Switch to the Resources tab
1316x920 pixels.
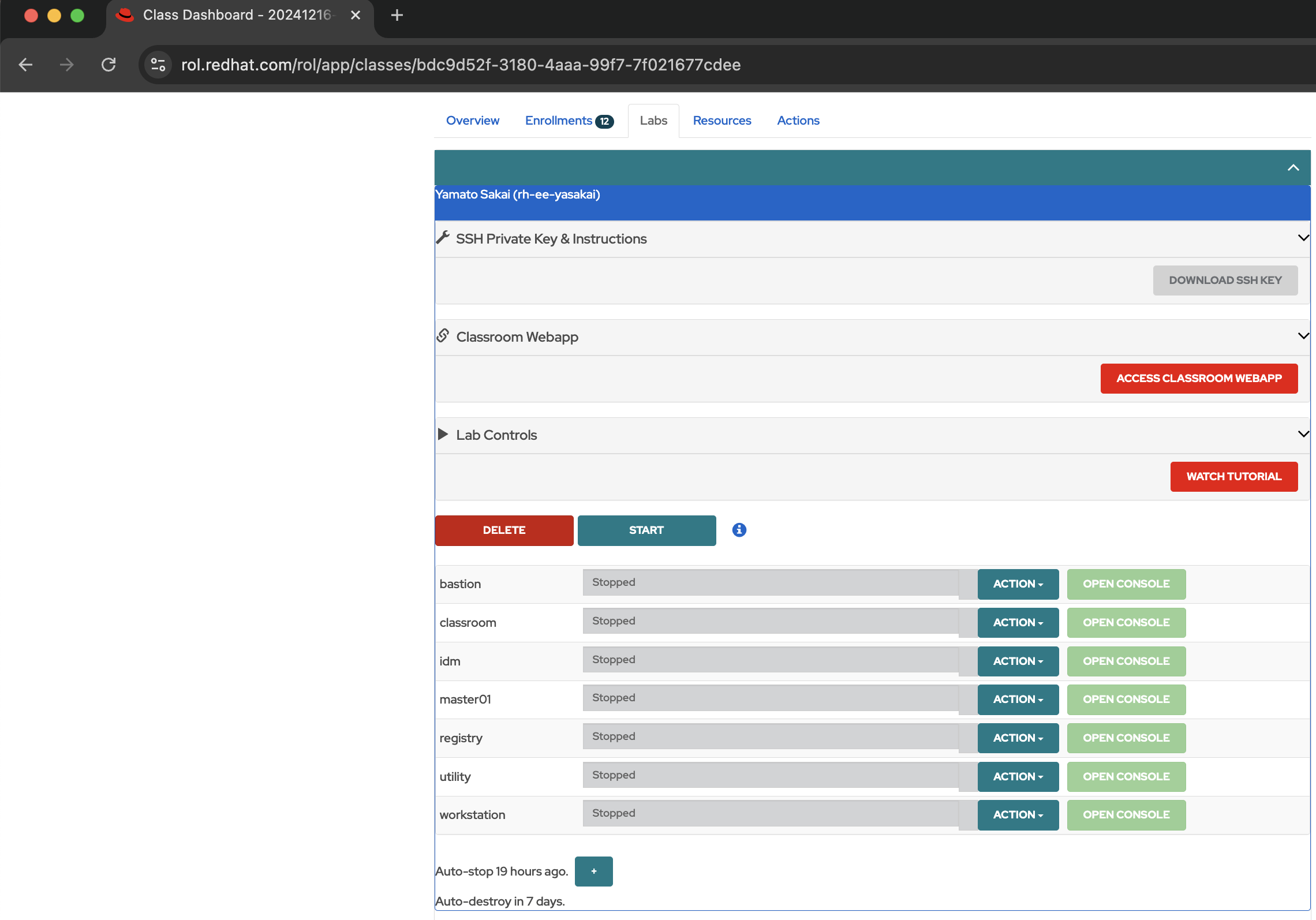pos(721,121)
